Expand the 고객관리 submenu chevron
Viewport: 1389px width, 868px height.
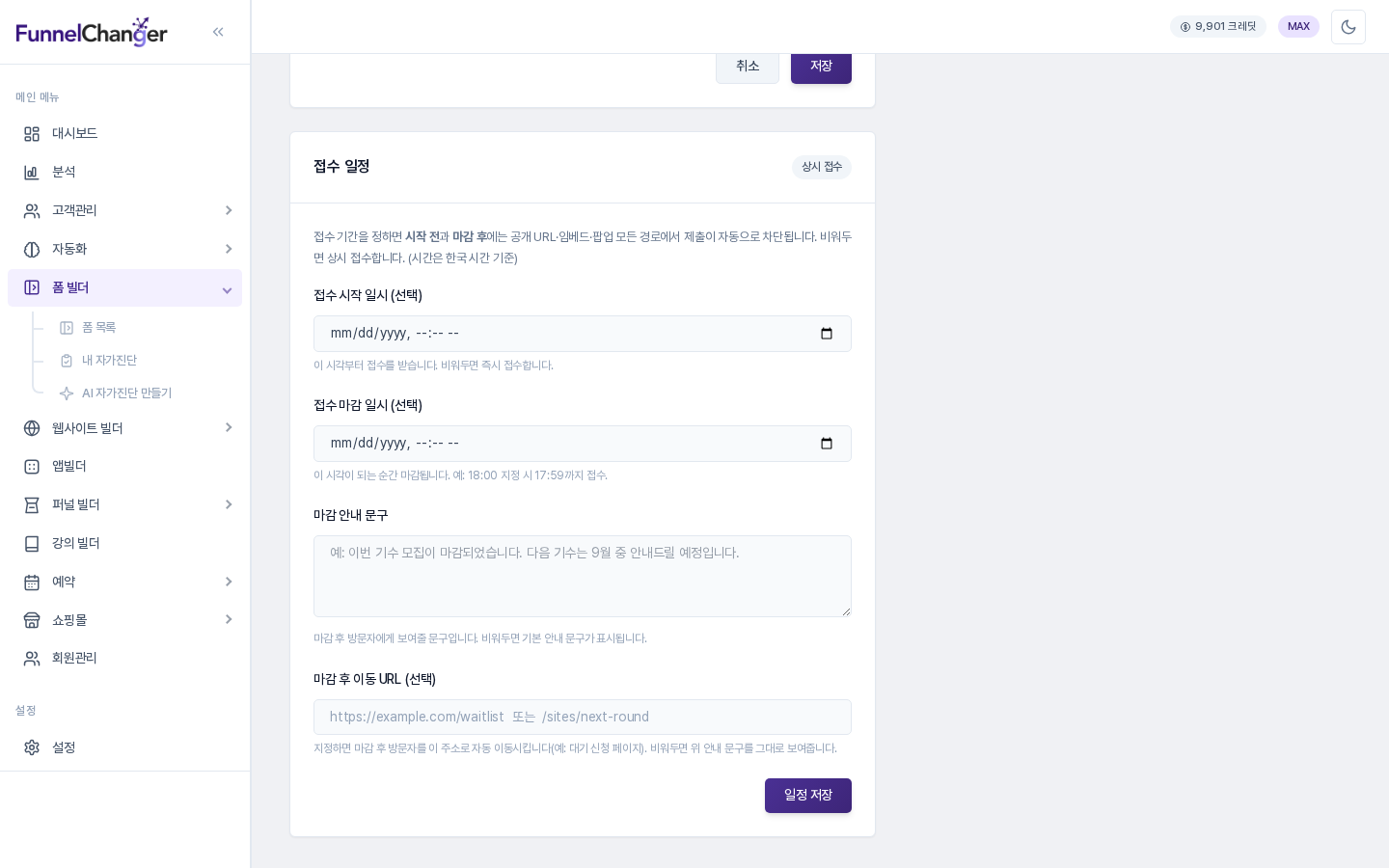229,210
